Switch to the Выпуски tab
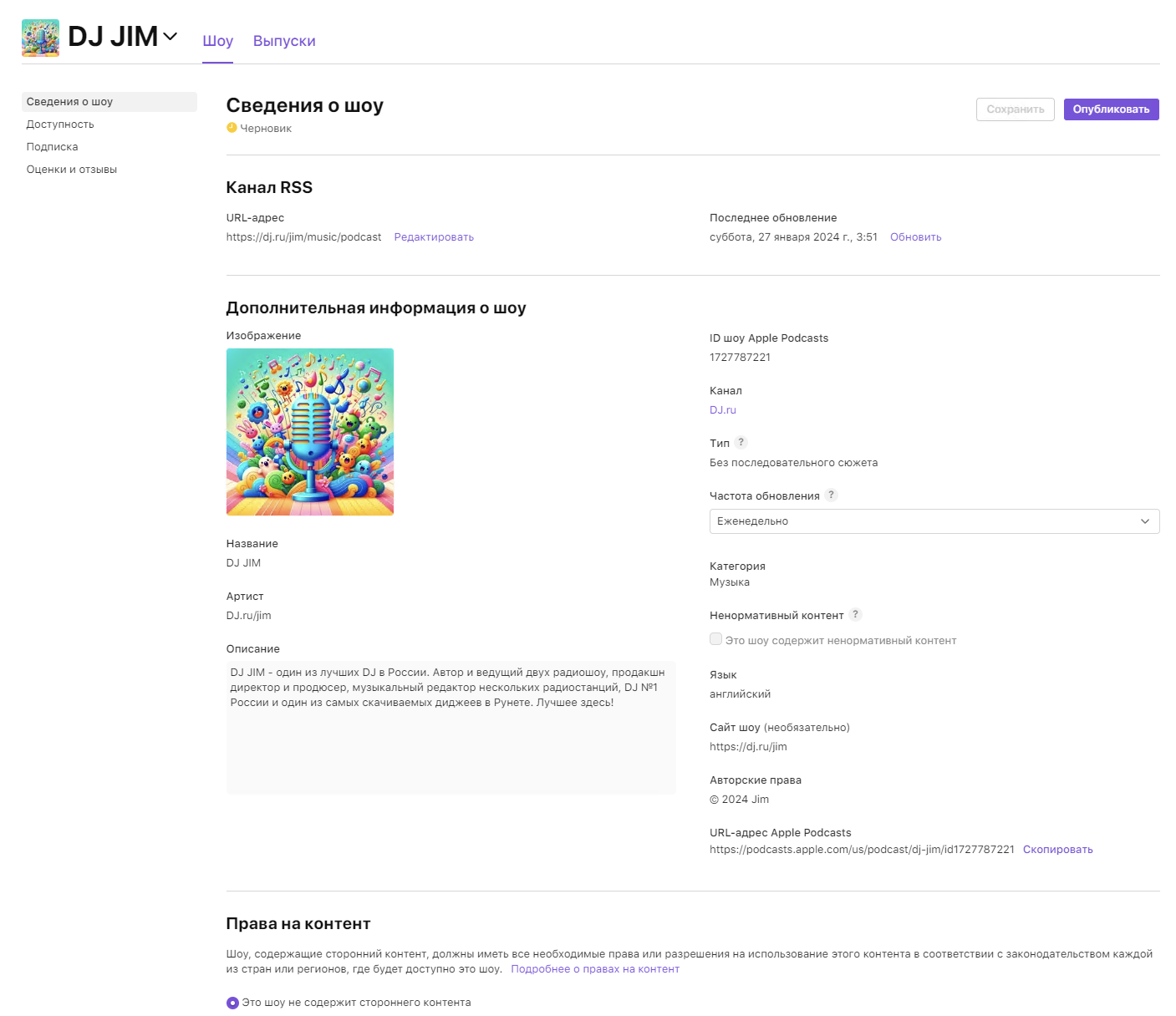The height and width of the screenshot is (1016, 1176). (x=284, y=41)
